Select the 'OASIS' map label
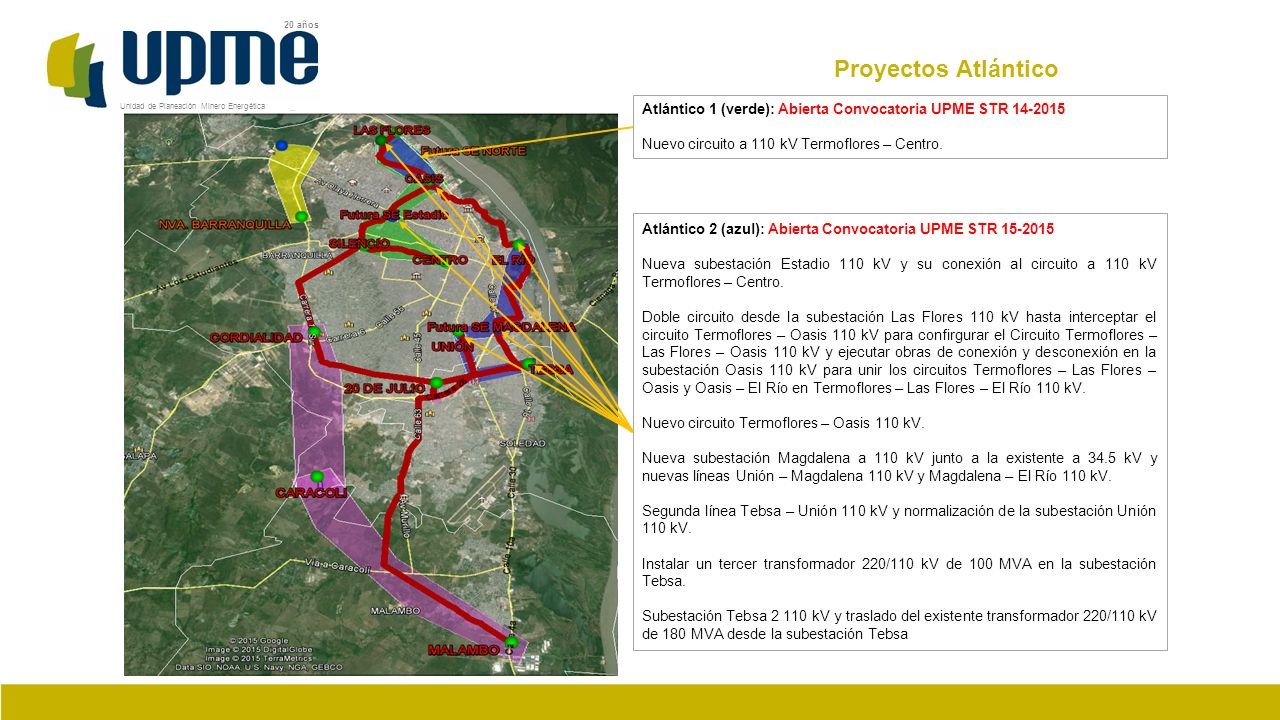The width and height of the screenshot is (1280, 720). [x=425, y=178]
